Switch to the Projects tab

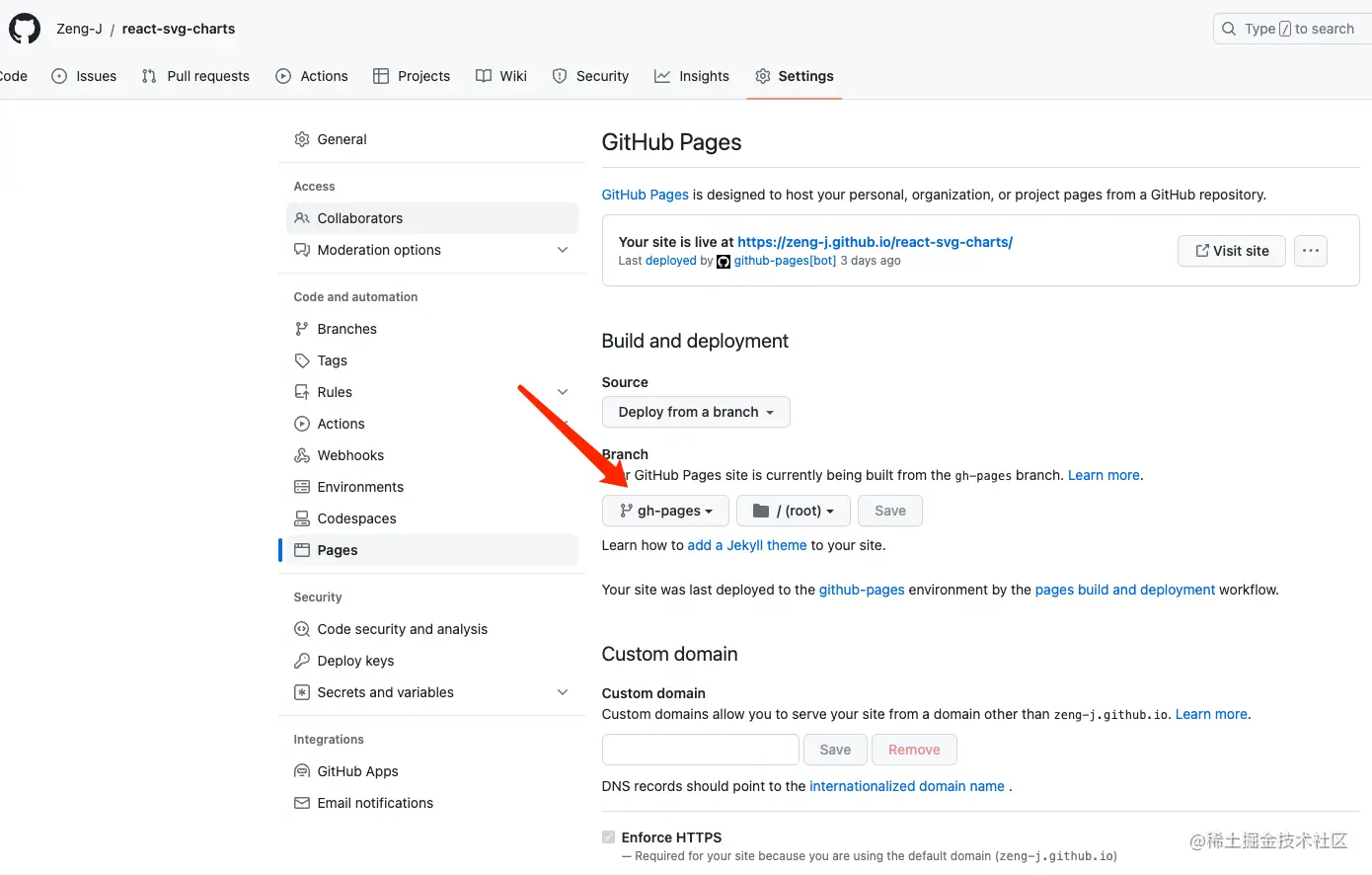412,76
